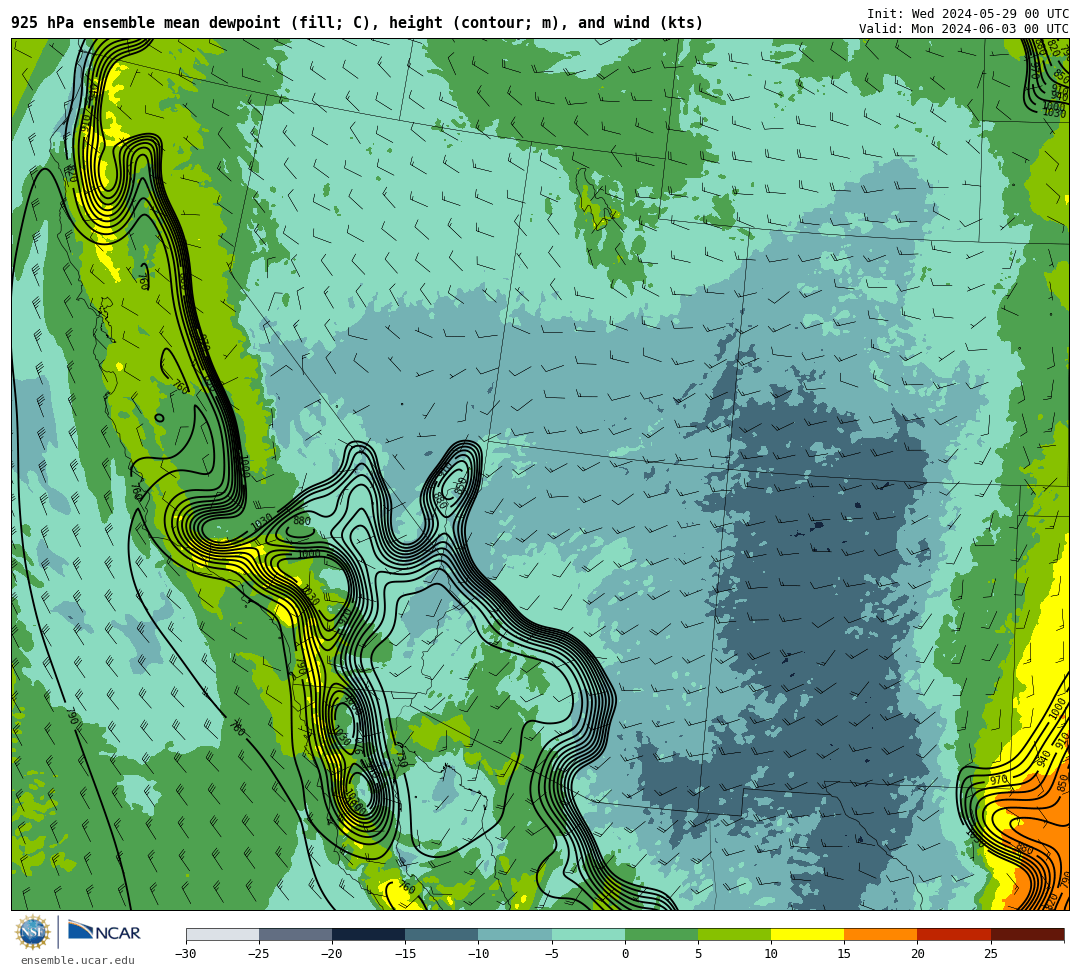Open the ensemble.ucar.edu text
Image resolution: width=1080 pixels, height=973 pixels.
pyautogui.click(x=78, y=960)
